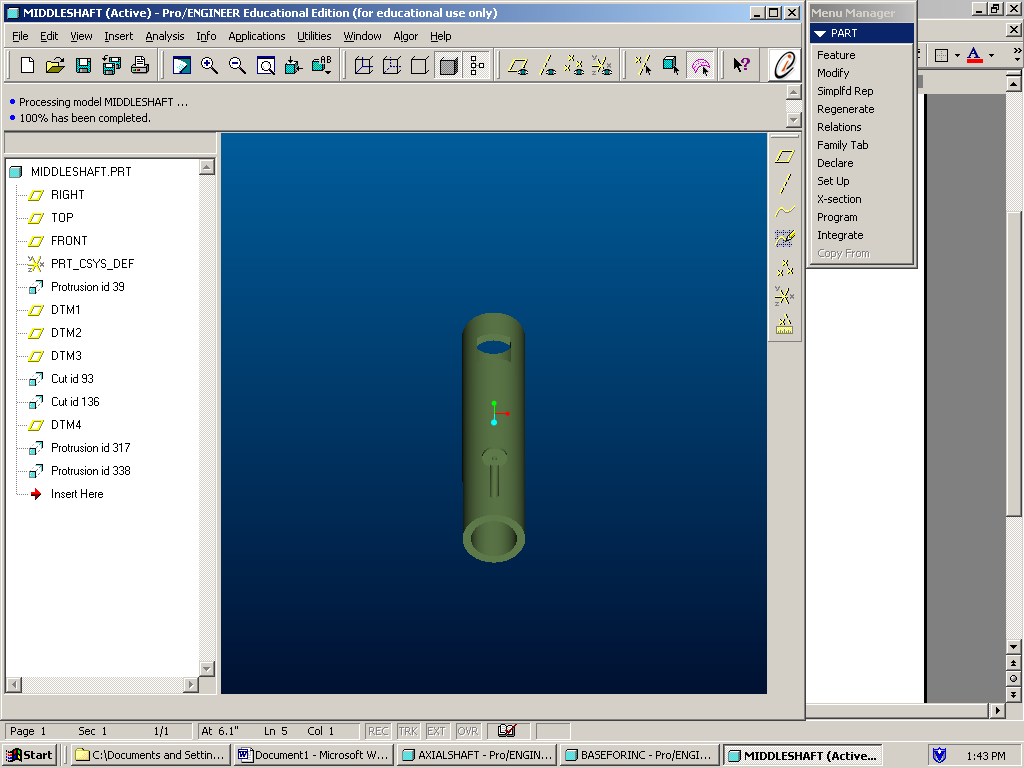
Task: Switch to BASEFORINC window on taskbar
Action: [639, 755]
